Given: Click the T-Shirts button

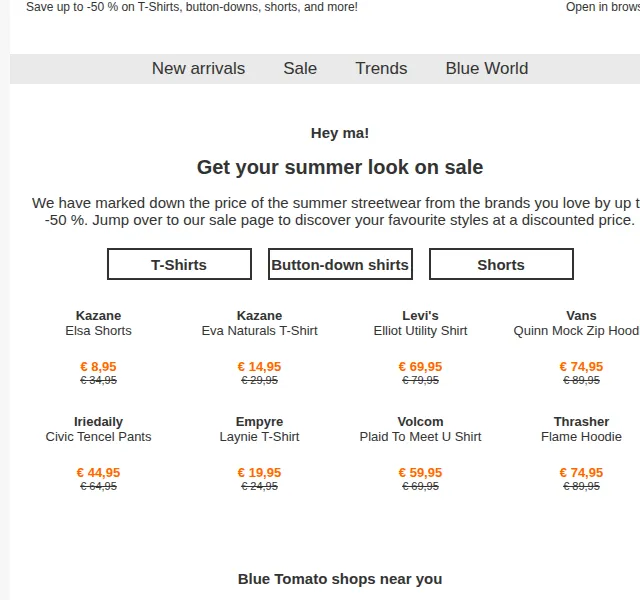Looking at the screenshot, I should pos(179,264).
